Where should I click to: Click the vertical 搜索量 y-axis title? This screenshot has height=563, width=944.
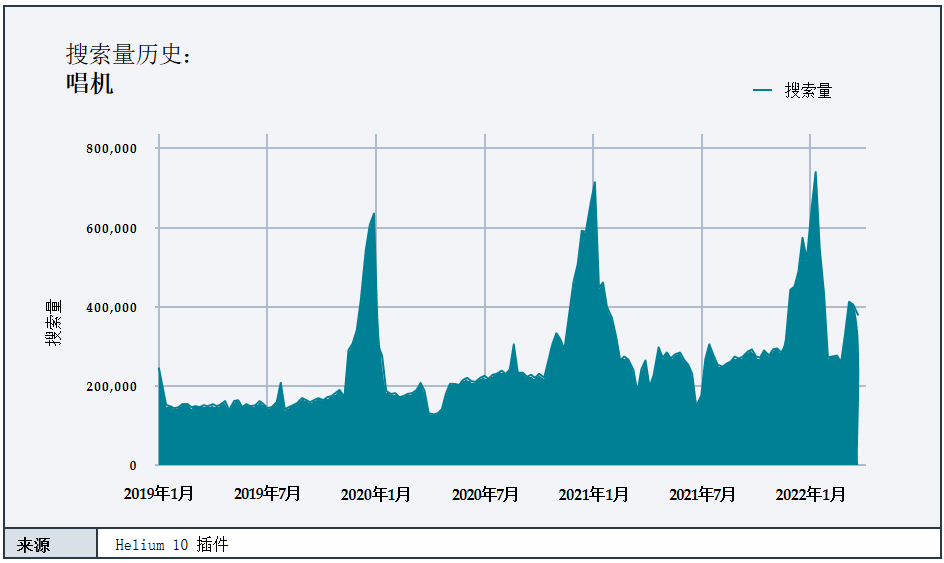[53, 322]
